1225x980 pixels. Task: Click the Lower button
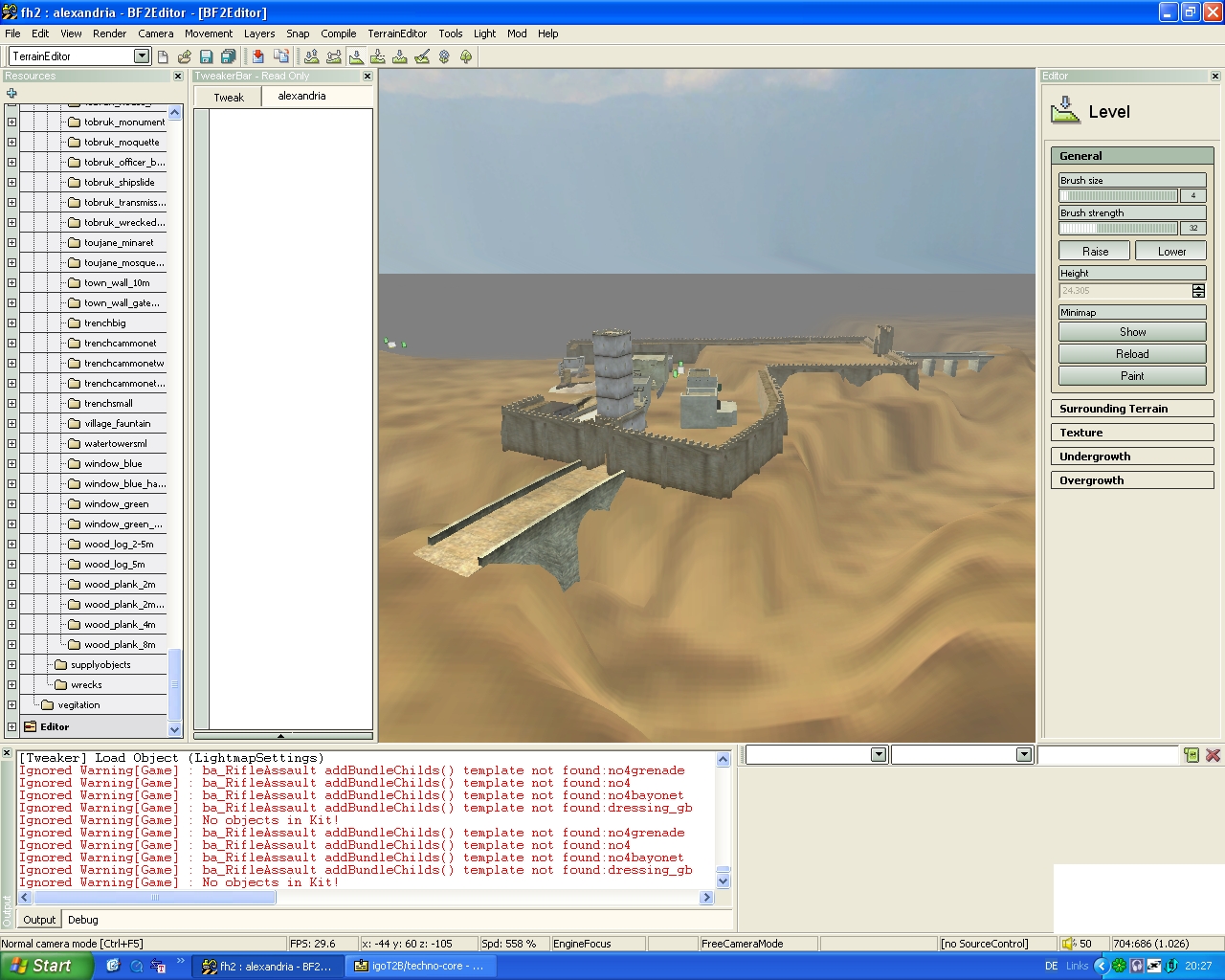click(1171, 251)
